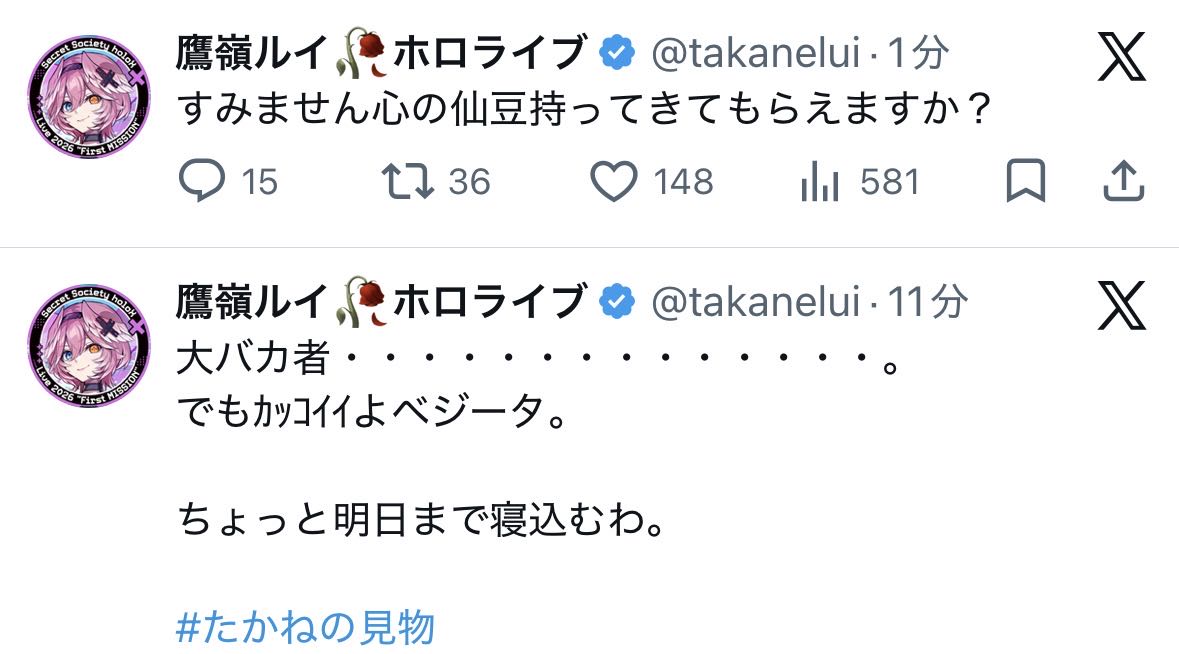View analytics showing 581 views

pos(820,182)
